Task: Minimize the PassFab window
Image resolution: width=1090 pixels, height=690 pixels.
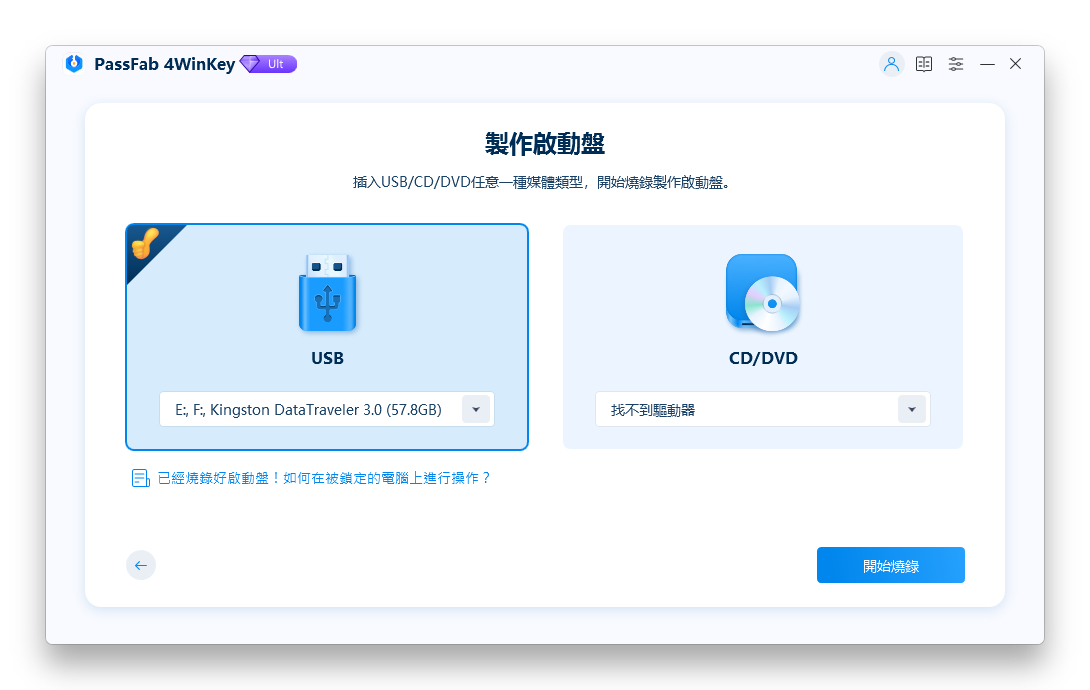Action: tap(987, 64)
